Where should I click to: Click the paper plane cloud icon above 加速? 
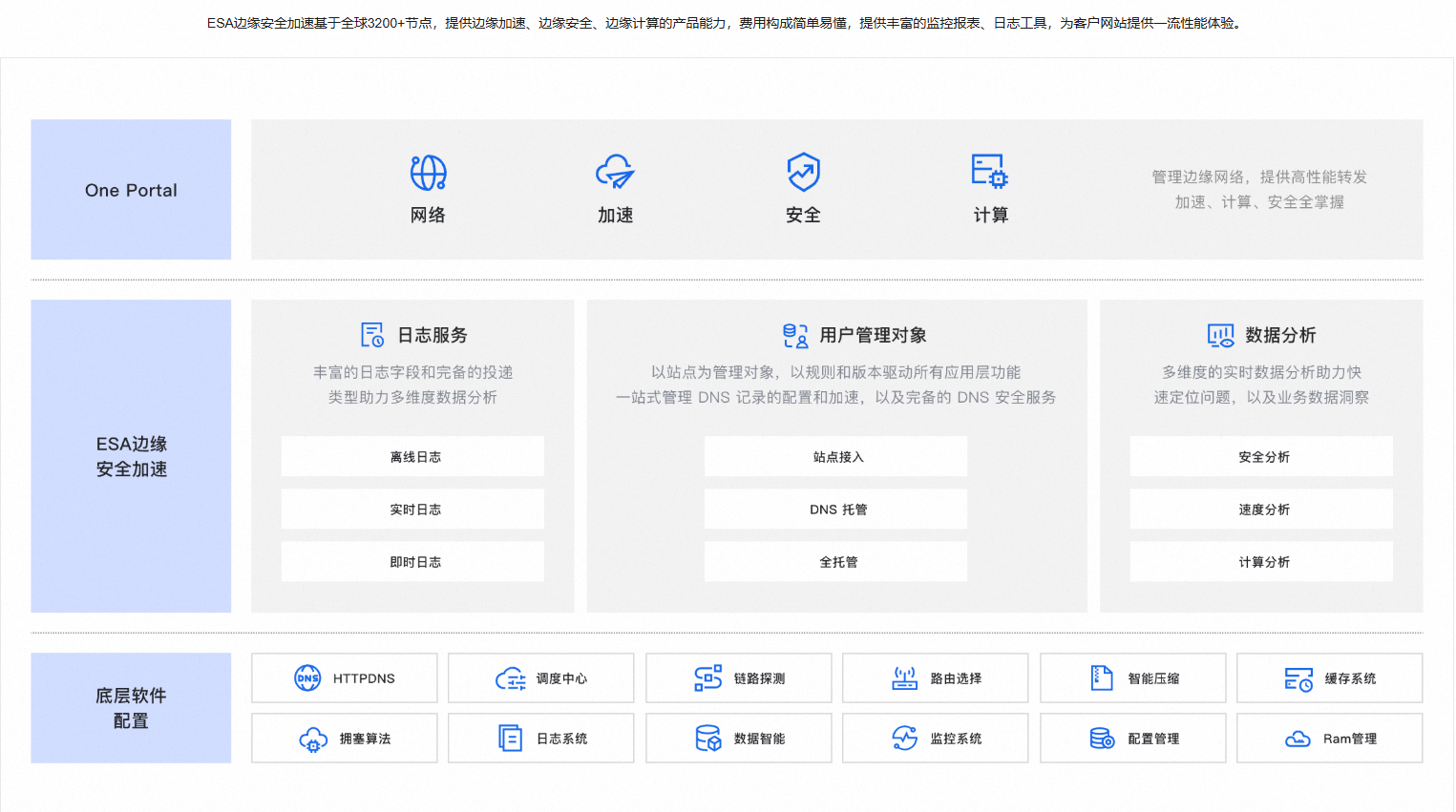tap(615, 173)
